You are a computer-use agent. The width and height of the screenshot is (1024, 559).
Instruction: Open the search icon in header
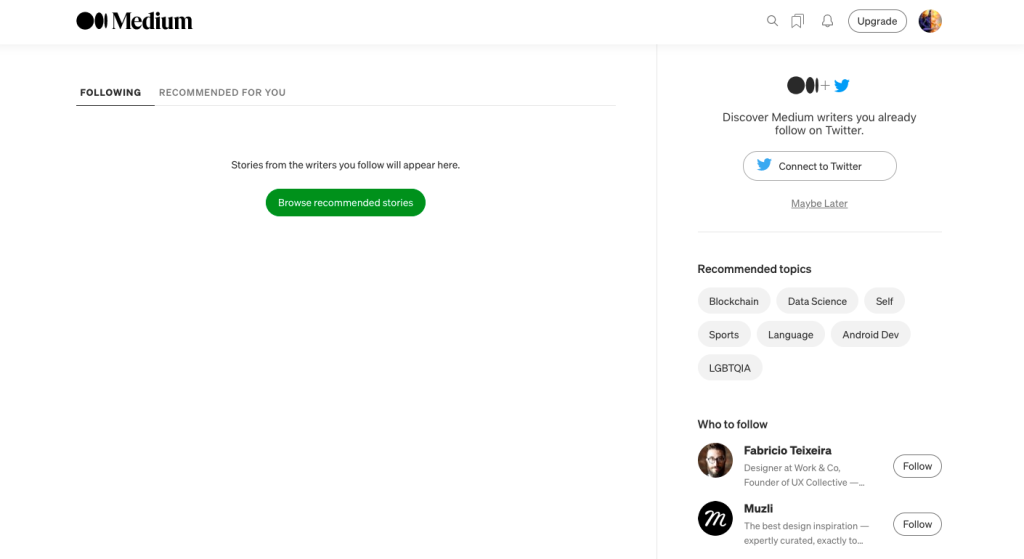pyautogui.click(x=772, y=21)
